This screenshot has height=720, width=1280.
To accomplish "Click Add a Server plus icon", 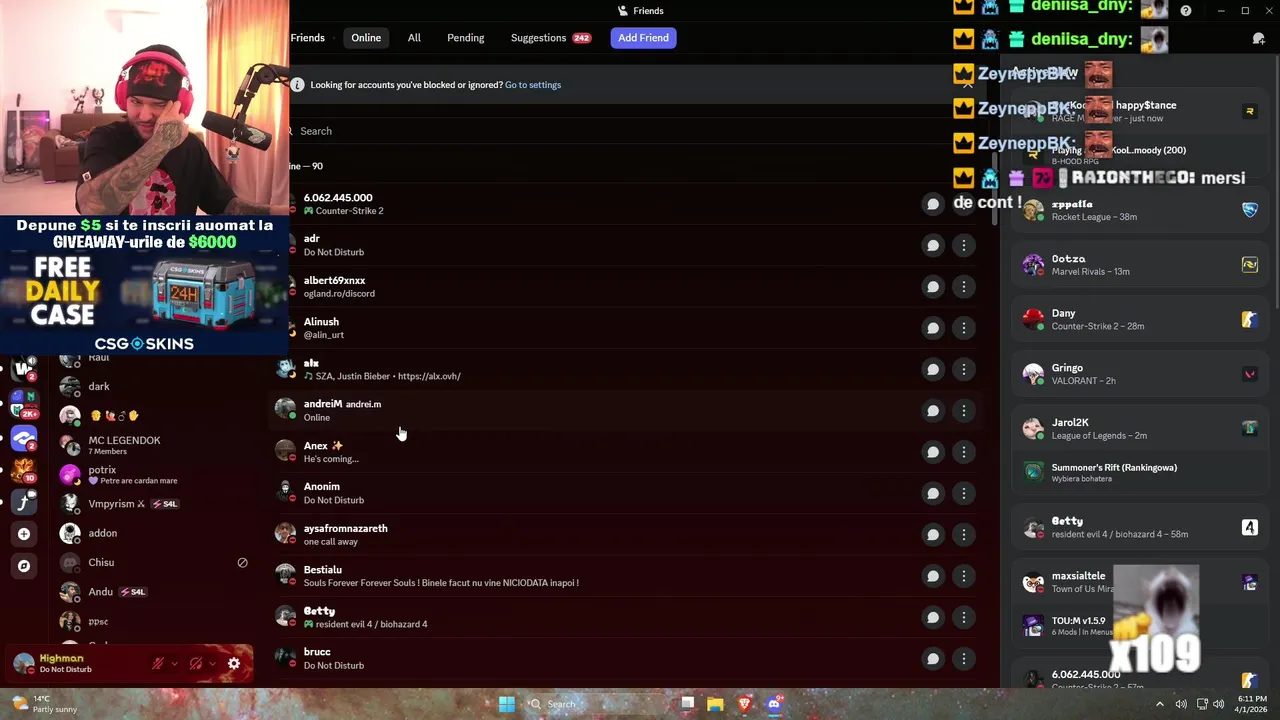I will tap(24, 534).
